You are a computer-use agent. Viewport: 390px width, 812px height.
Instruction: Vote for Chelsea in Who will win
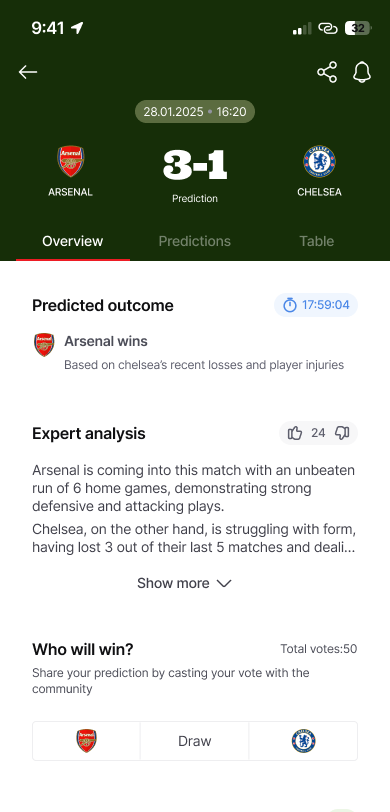(x=304, y=741)
